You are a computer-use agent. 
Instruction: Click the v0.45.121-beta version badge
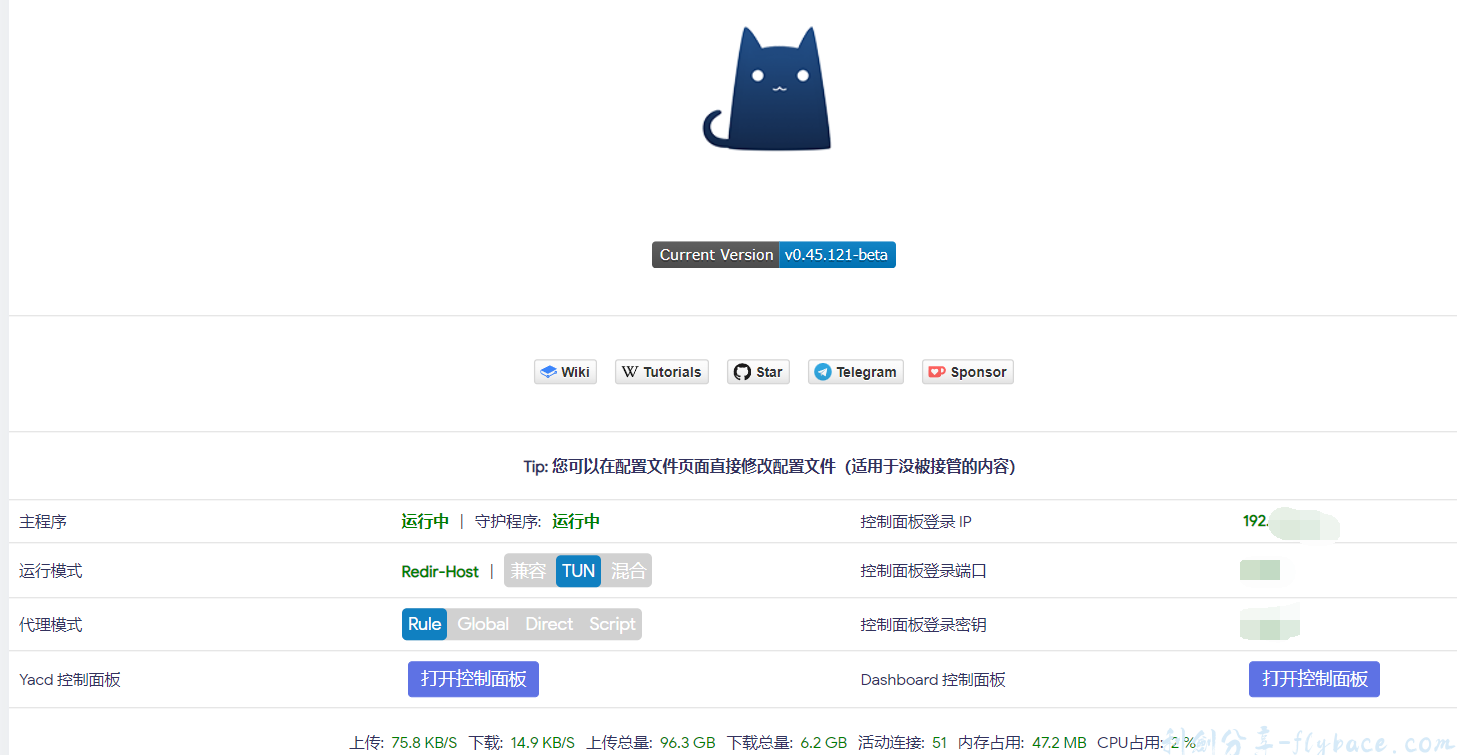(x=836, y=255)
